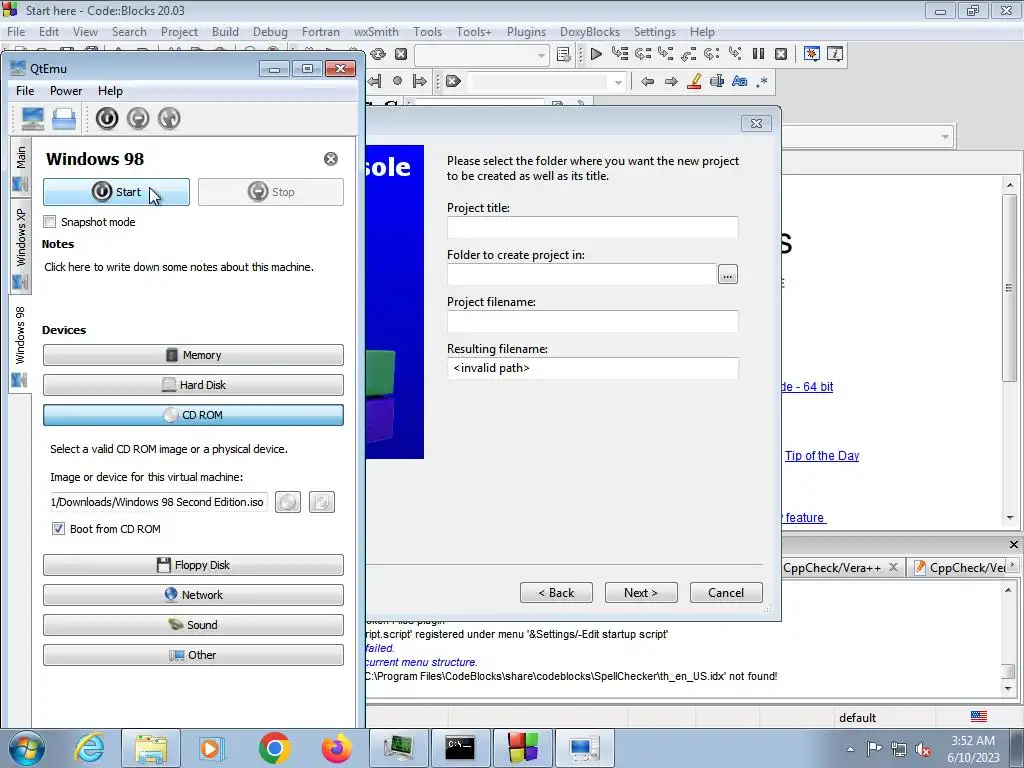Image resolution: width=1024 pixels, height=768 pixels.
Task: Toggle the Match case Aa icon
Action: (739, 82)
